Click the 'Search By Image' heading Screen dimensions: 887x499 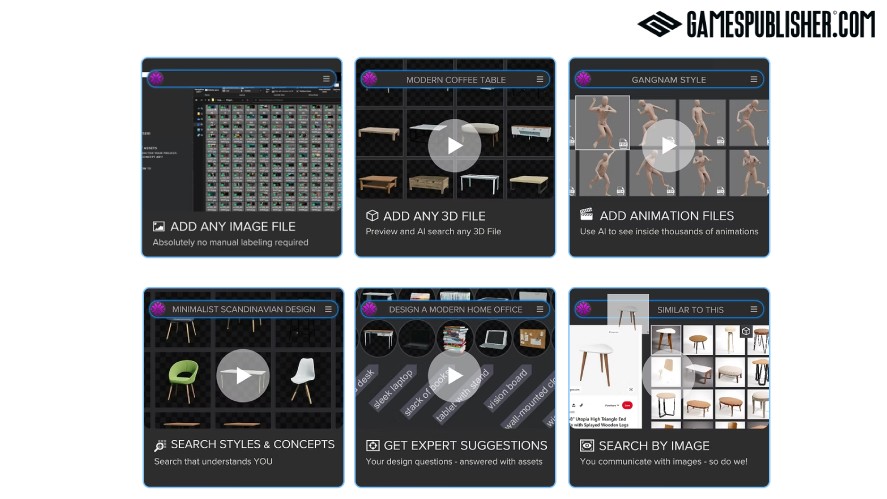point(654,446)
